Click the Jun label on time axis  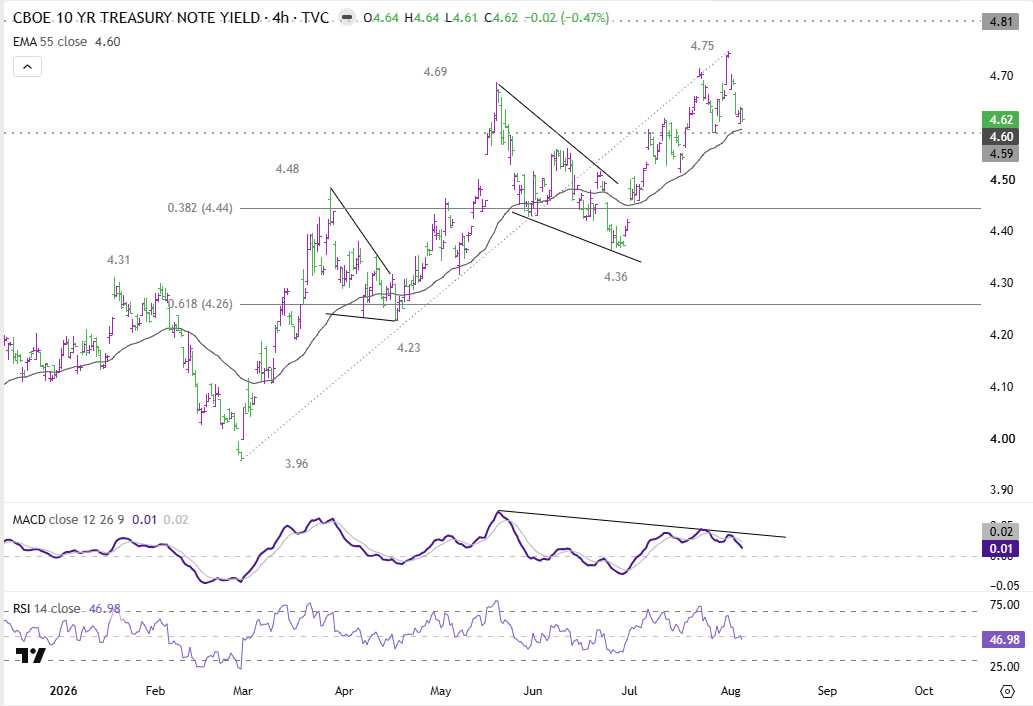click(532, 691)
